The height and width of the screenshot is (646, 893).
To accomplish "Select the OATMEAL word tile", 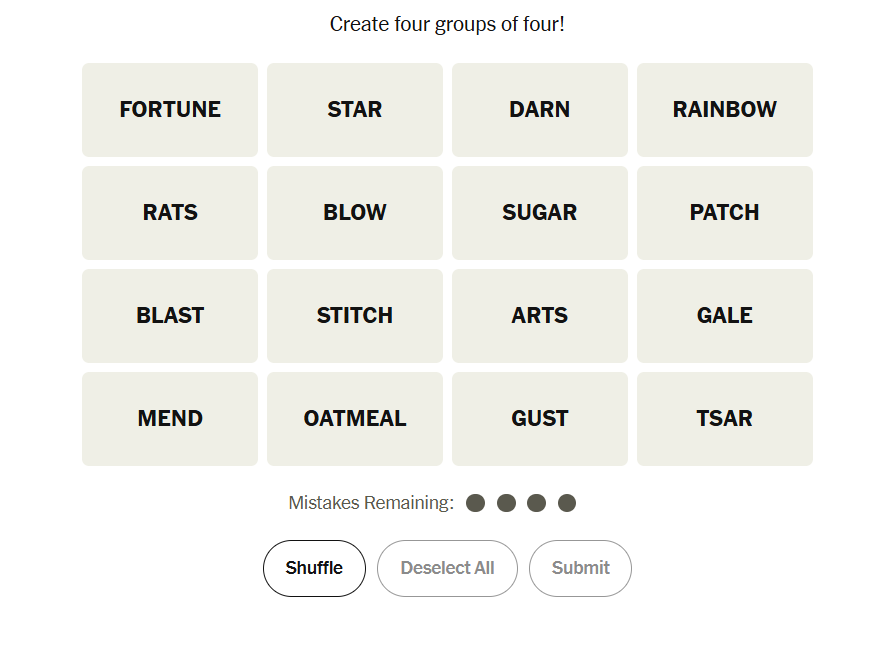I will coord(355,419).
